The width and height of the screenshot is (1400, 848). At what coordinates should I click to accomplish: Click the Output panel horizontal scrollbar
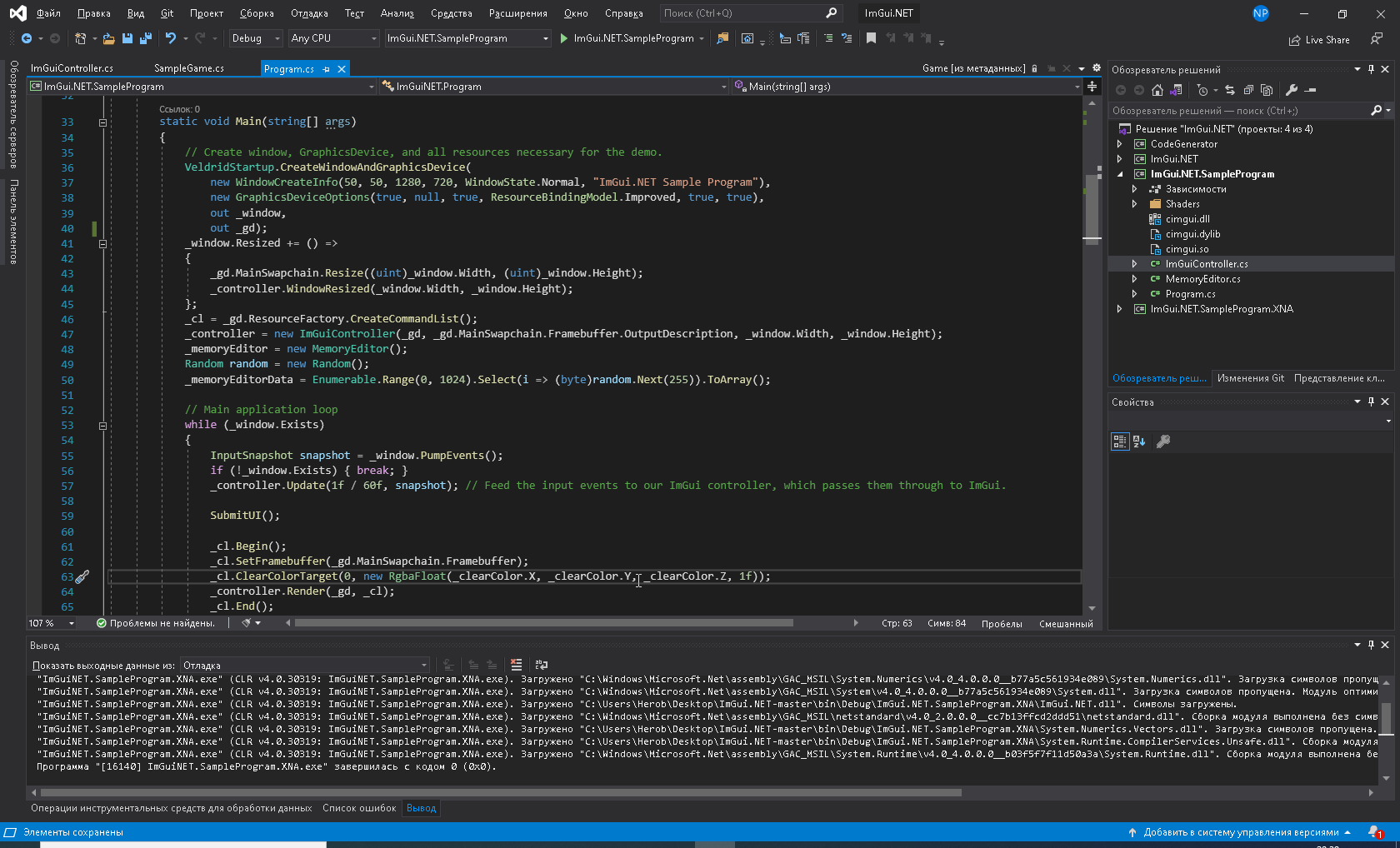coord(501,792)
